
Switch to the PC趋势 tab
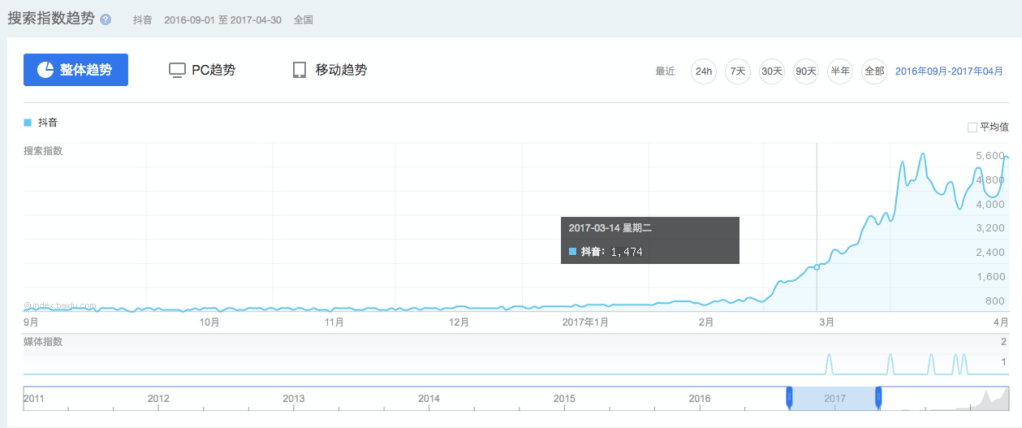pos(202,70)
